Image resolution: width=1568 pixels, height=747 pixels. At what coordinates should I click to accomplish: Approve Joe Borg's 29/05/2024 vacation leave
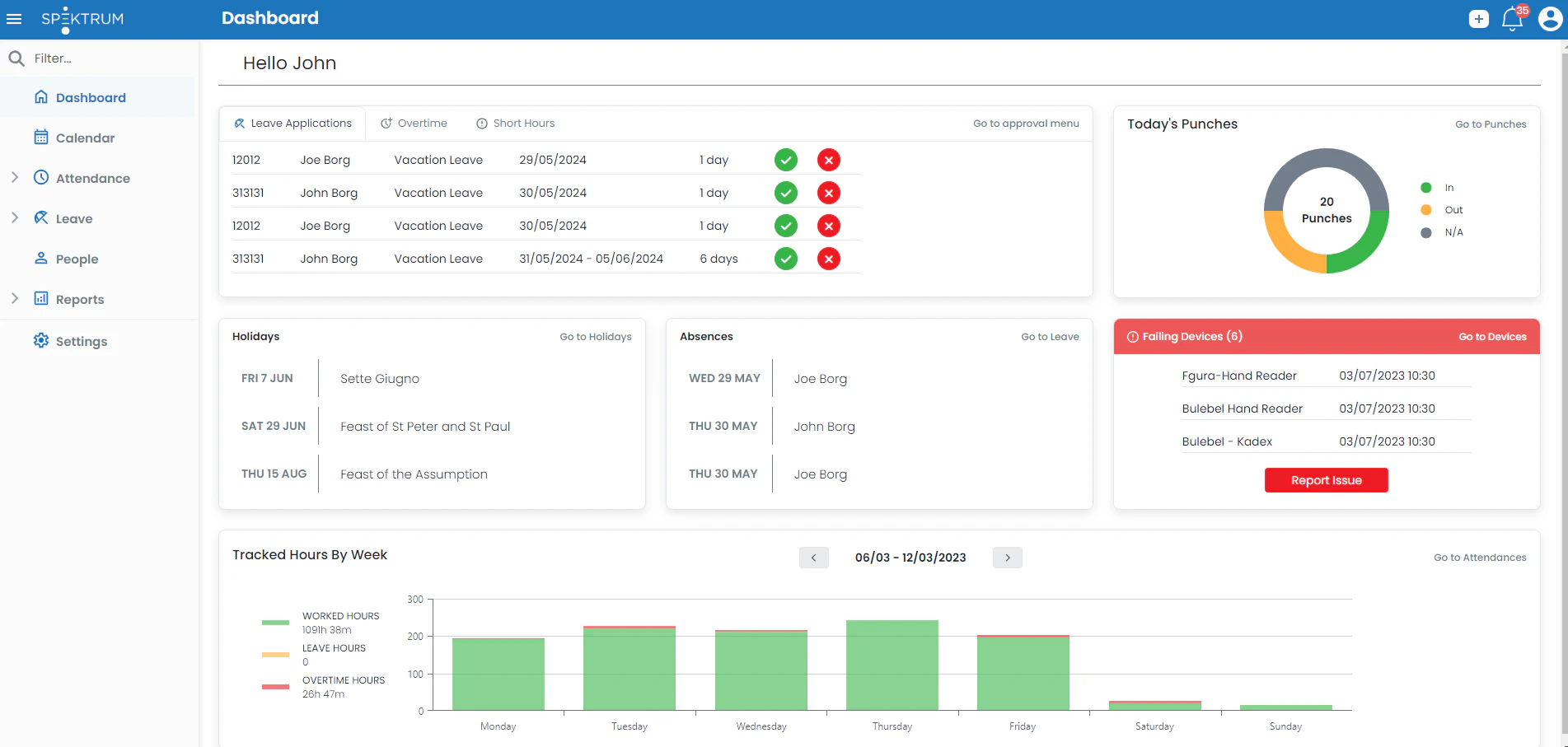point(785,159)
